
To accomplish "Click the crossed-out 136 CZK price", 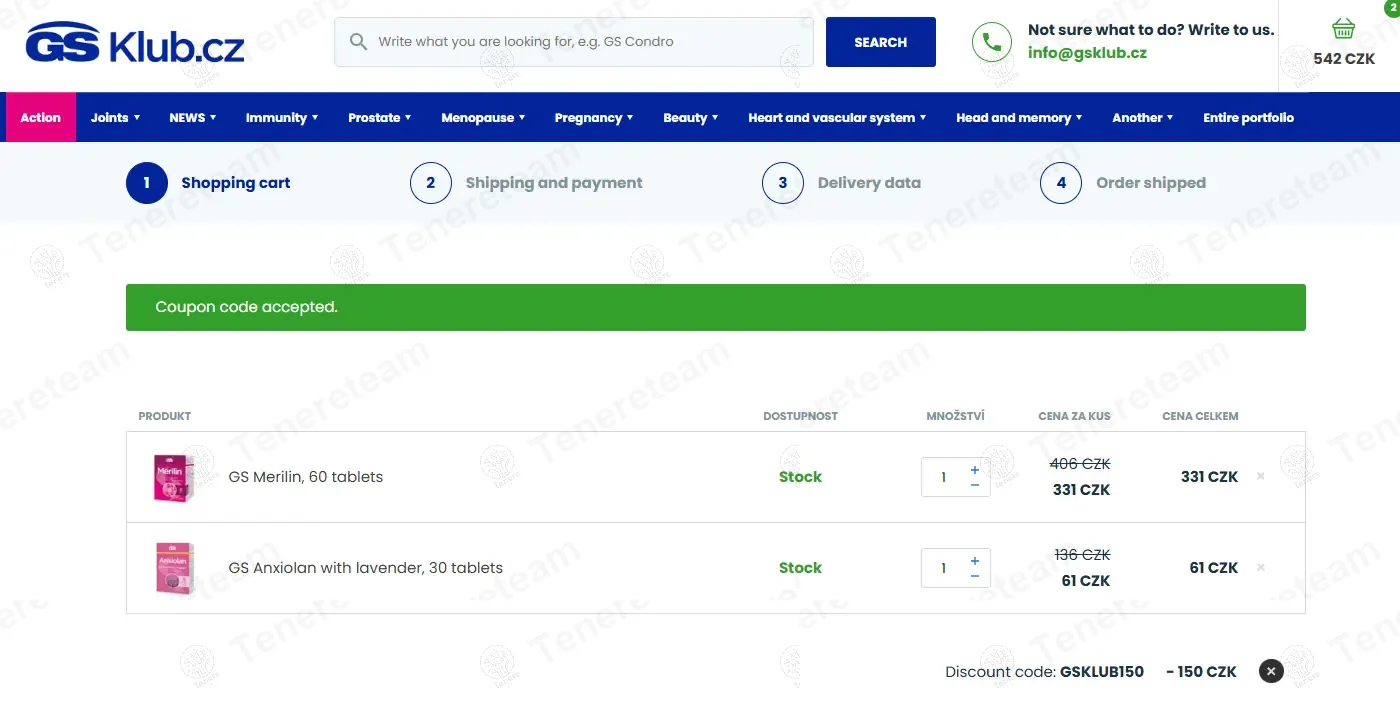I will tap(1083, 555).
